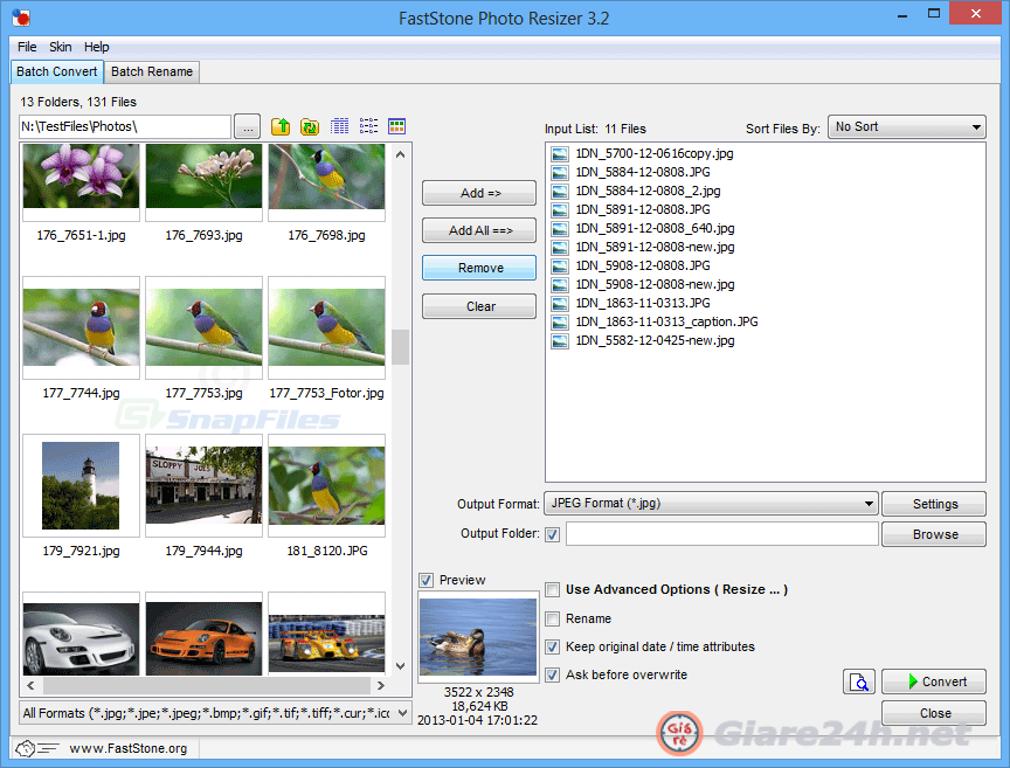Switch file browser to thumbnails view
Viewport: 1010px width, 768px height.
point(397,127)
